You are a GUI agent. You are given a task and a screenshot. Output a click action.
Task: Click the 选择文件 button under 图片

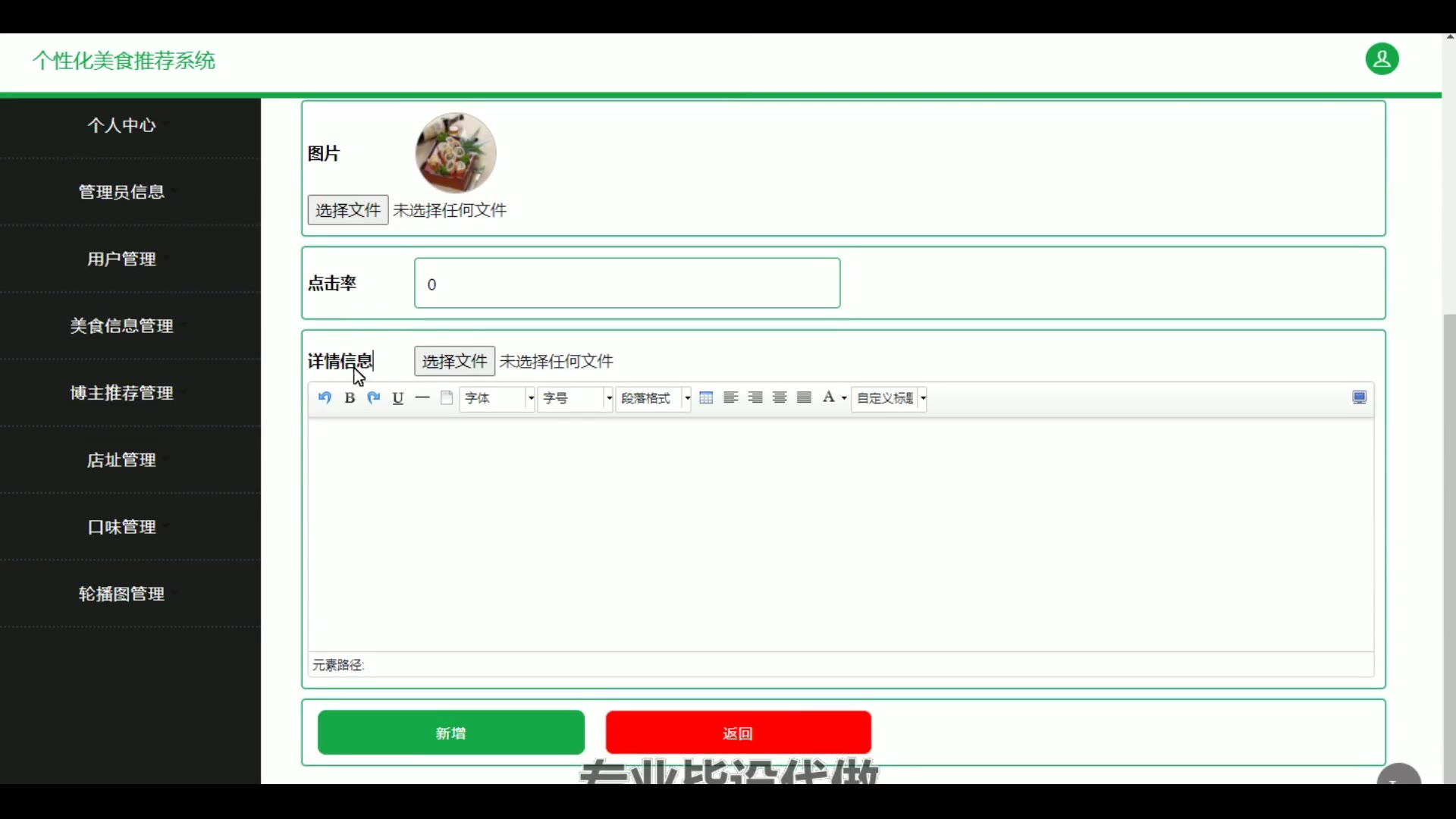tap(347, 210)
